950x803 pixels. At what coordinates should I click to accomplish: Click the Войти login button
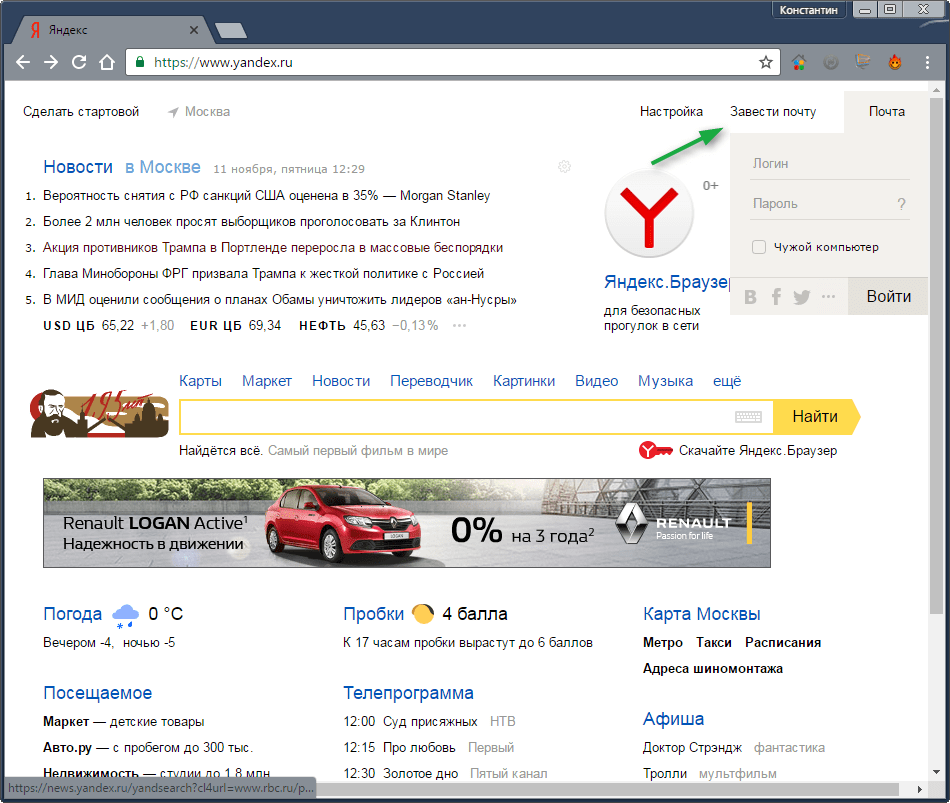pyautogui.click(x=888, y=296)
